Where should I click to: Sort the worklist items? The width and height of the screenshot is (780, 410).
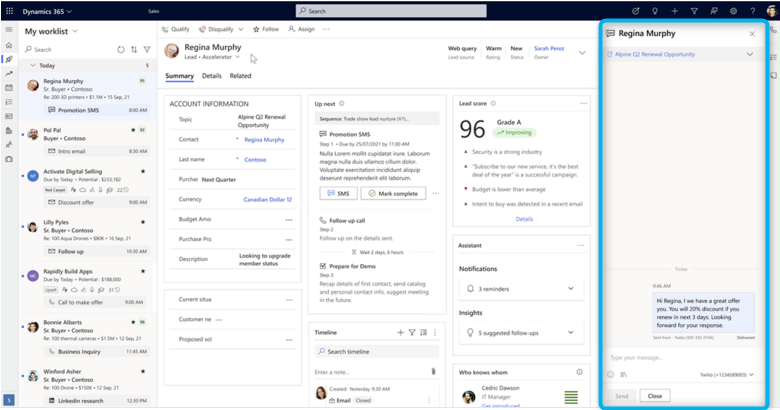[x=134, y=49]
